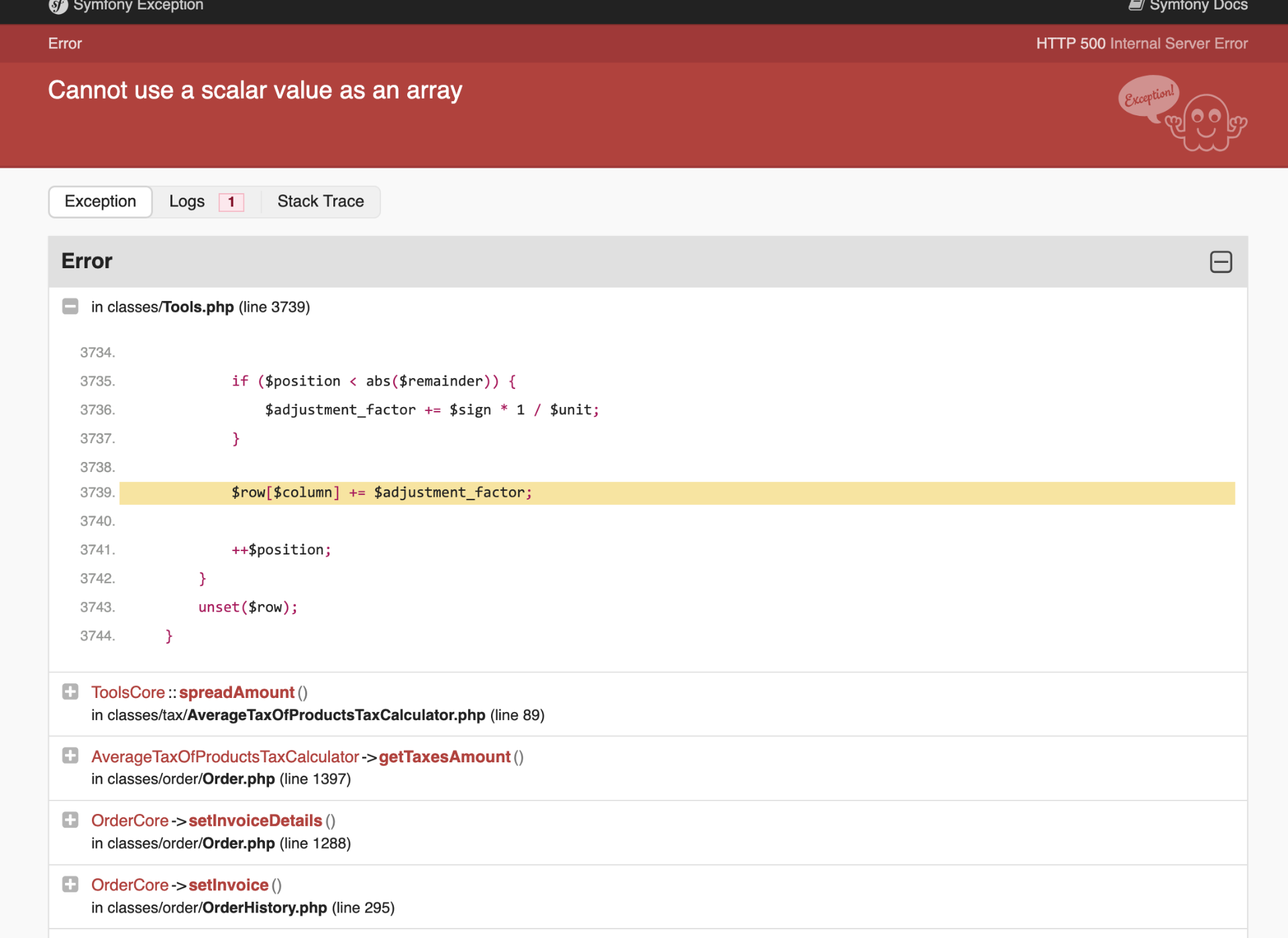1288x938 pixels.
Task: Click the ToolsCore class name link
Action: [128, 693]
